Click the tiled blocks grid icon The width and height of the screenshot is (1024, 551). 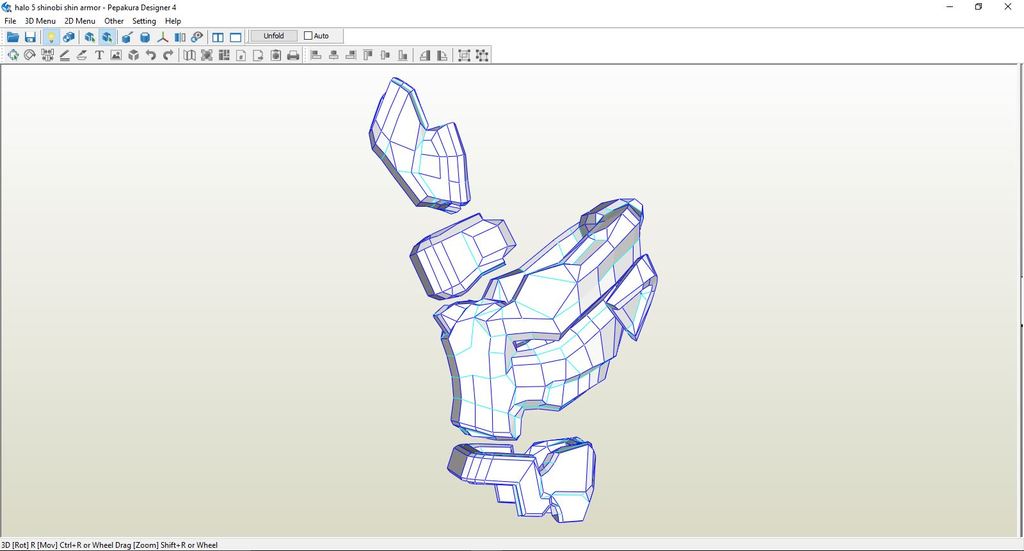pyautogui.click(x=224, y=55)
